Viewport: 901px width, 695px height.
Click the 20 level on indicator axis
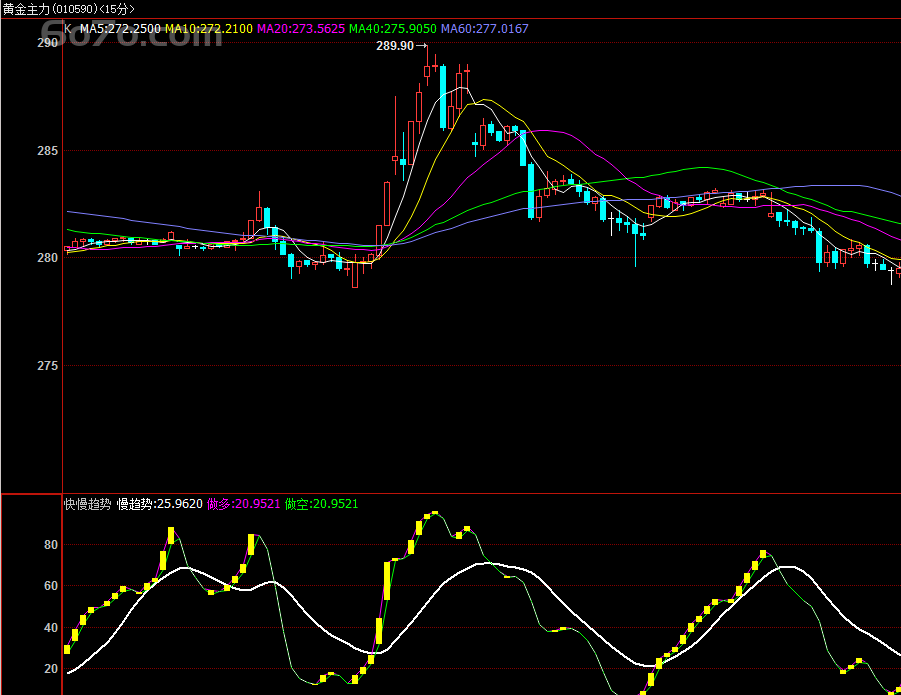tap(50, 669)
